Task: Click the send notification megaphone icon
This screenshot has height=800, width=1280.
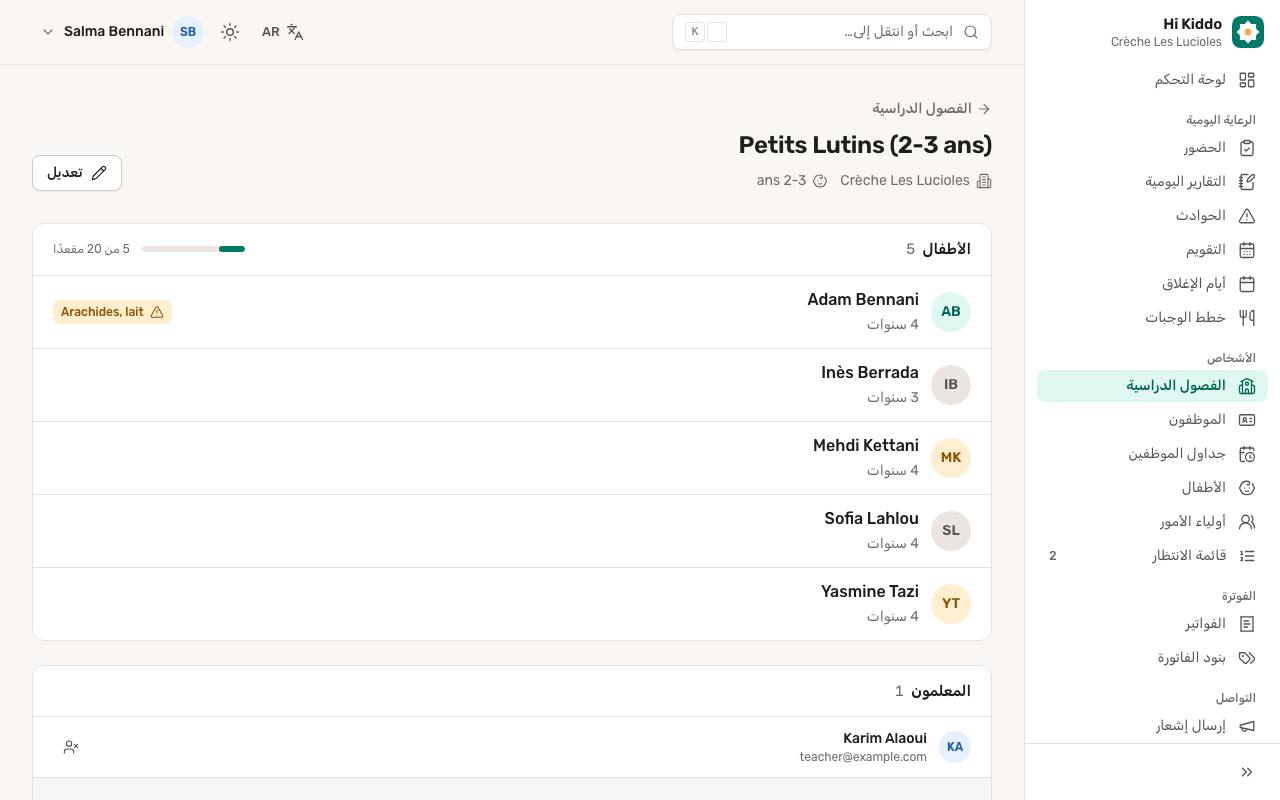Action: tap(1247, 726)
